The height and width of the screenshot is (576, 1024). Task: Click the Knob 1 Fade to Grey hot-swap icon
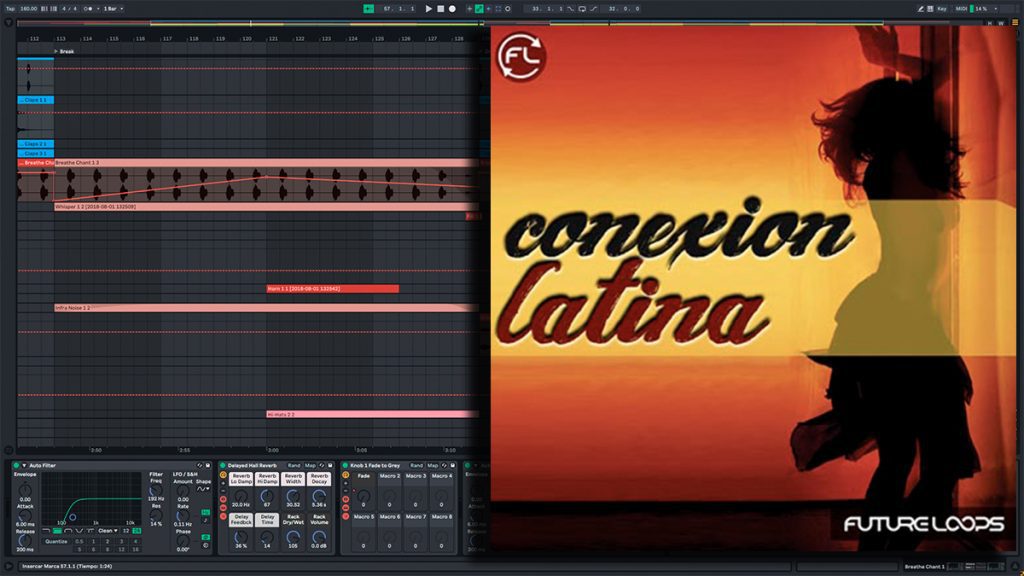[x=444, y=466]
